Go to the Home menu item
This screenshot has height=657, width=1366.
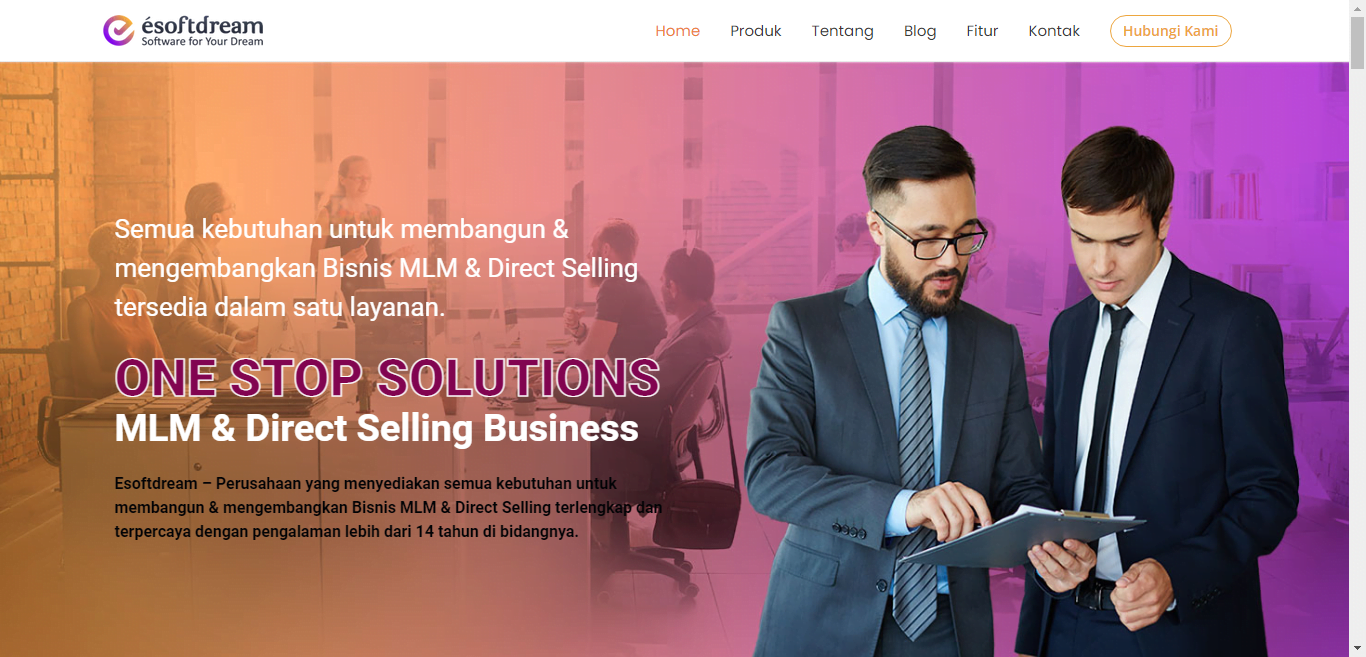click(x=677, y=31)
